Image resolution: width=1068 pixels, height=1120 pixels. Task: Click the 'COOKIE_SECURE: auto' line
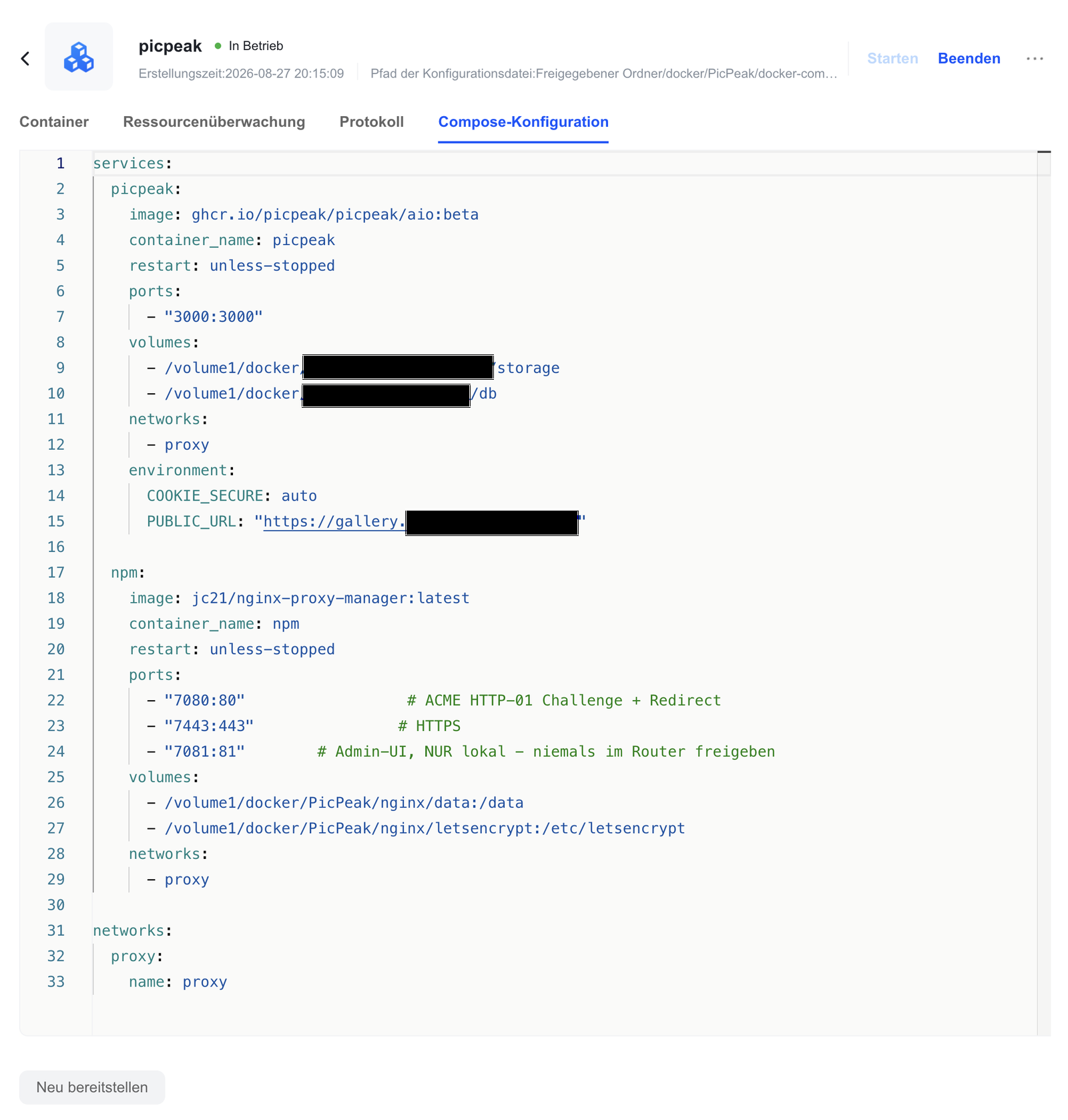point(232,496)
